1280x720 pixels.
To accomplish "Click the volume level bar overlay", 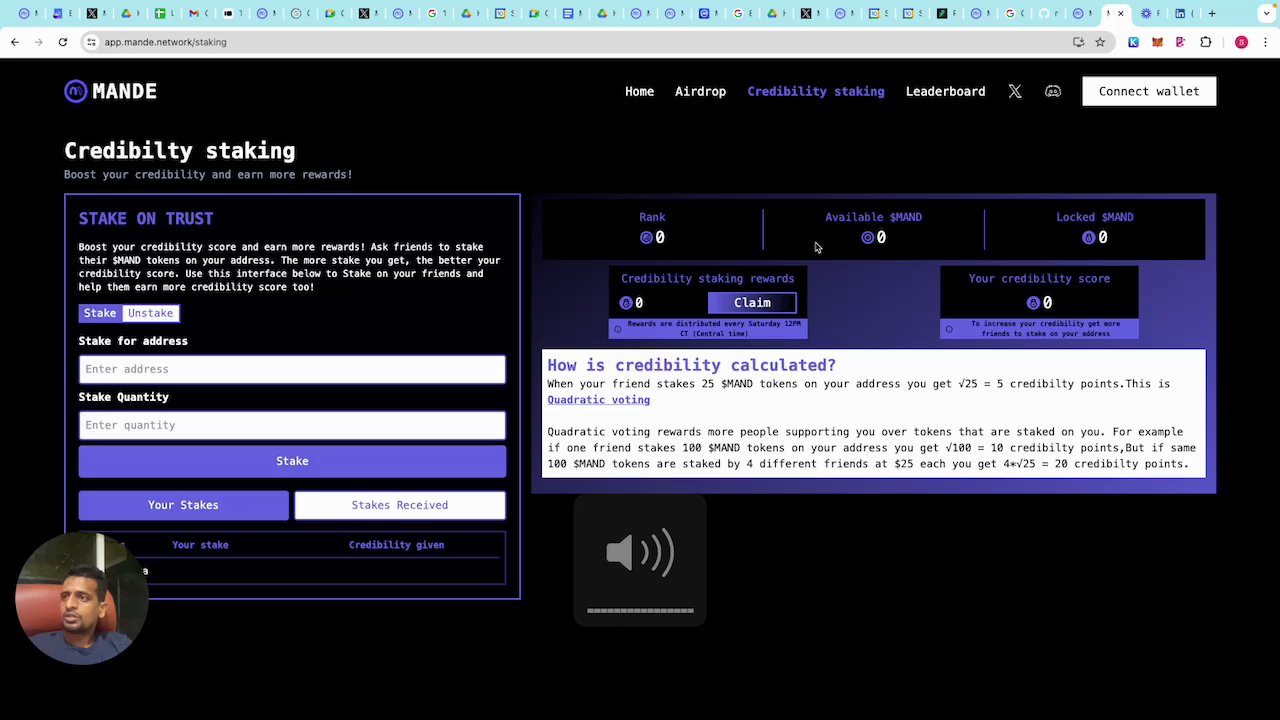I will point(640,610).
